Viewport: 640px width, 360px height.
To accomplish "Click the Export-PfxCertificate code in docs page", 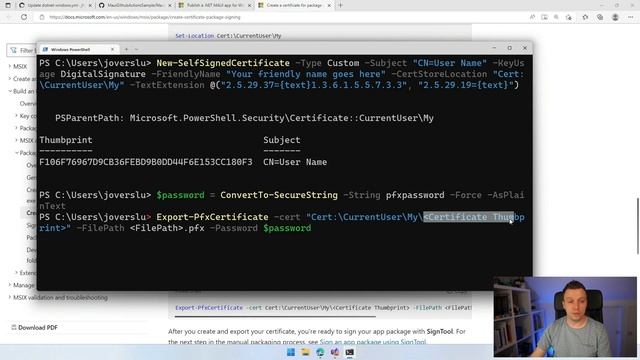I will [322, 308].
